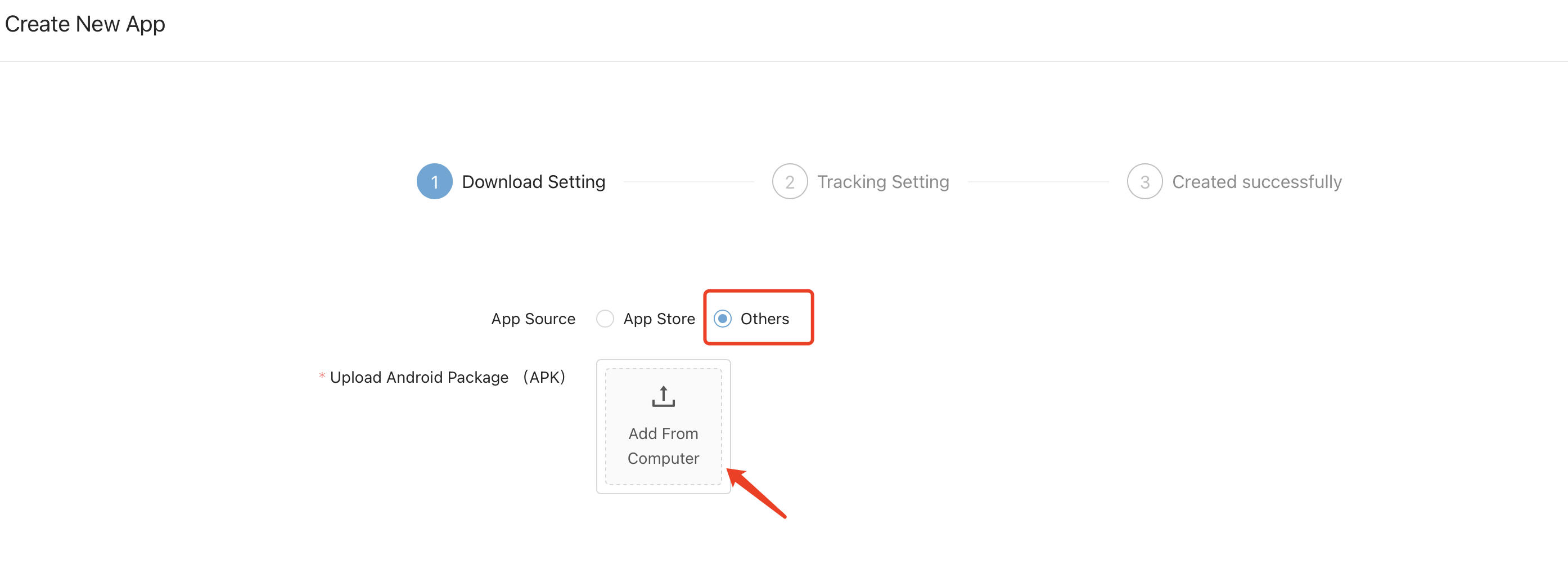Jump to the Created successfully step

[x=1256, y=181]
